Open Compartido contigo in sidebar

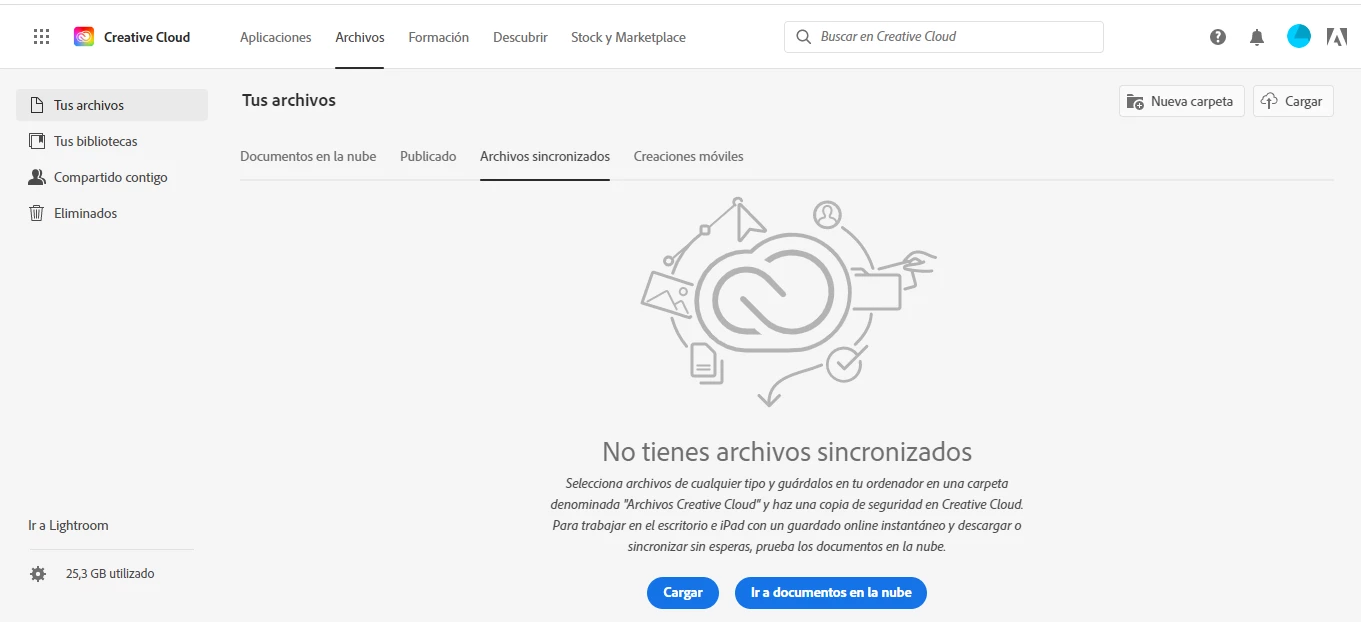[112, 177]
